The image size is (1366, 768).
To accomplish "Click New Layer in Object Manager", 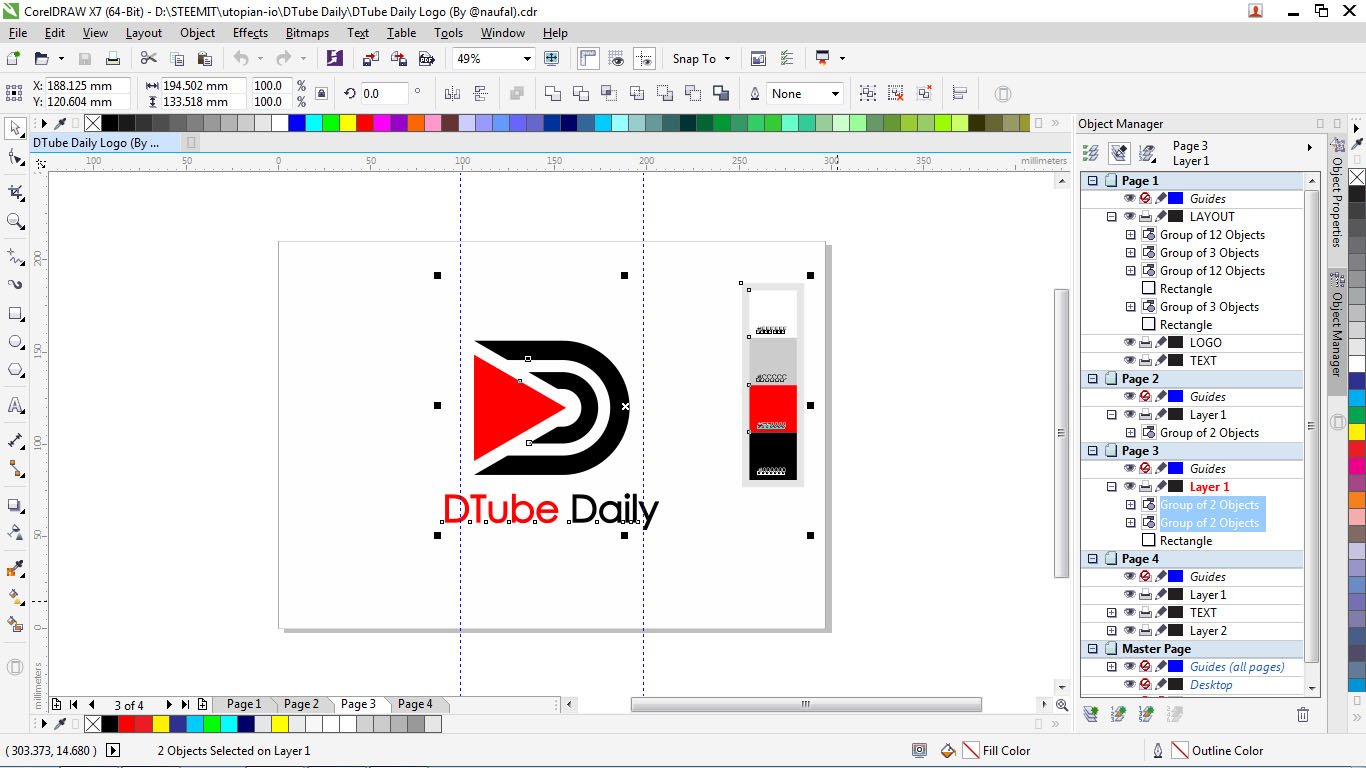I will pyautogui.click(x=1090, y=714).
